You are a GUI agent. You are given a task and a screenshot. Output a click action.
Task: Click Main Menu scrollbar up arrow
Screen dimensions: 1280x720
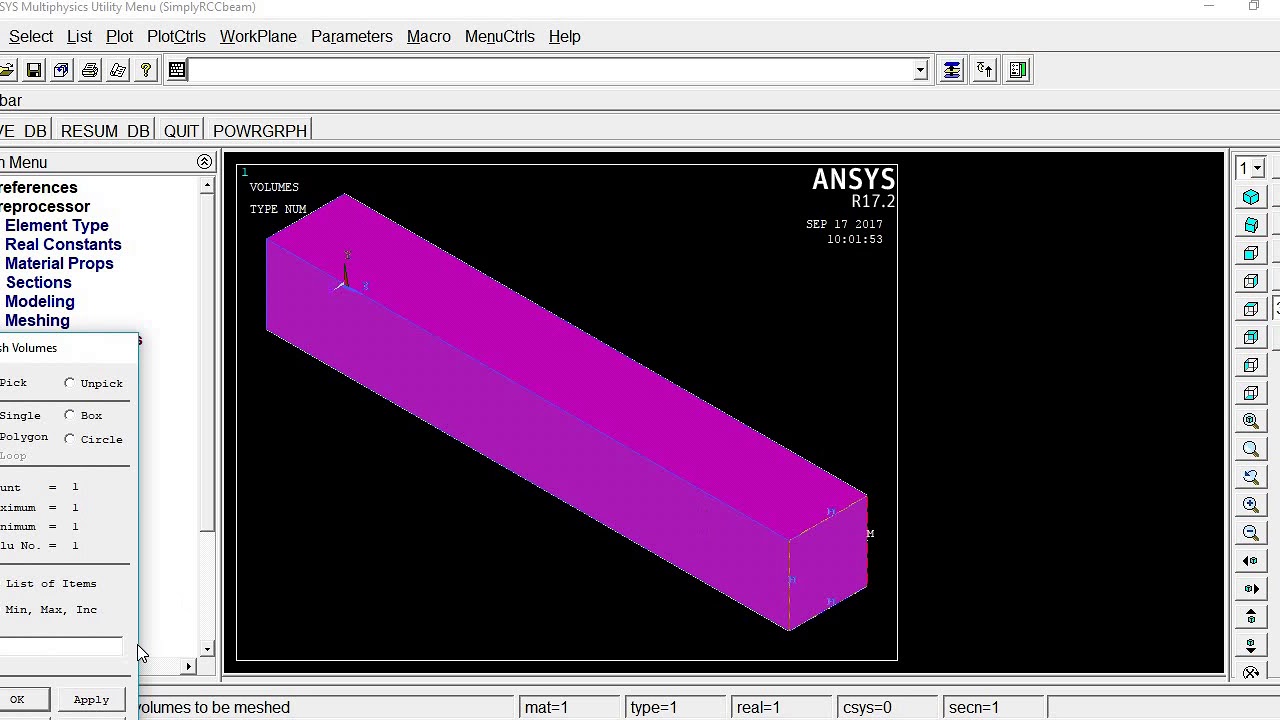point(207,186)
